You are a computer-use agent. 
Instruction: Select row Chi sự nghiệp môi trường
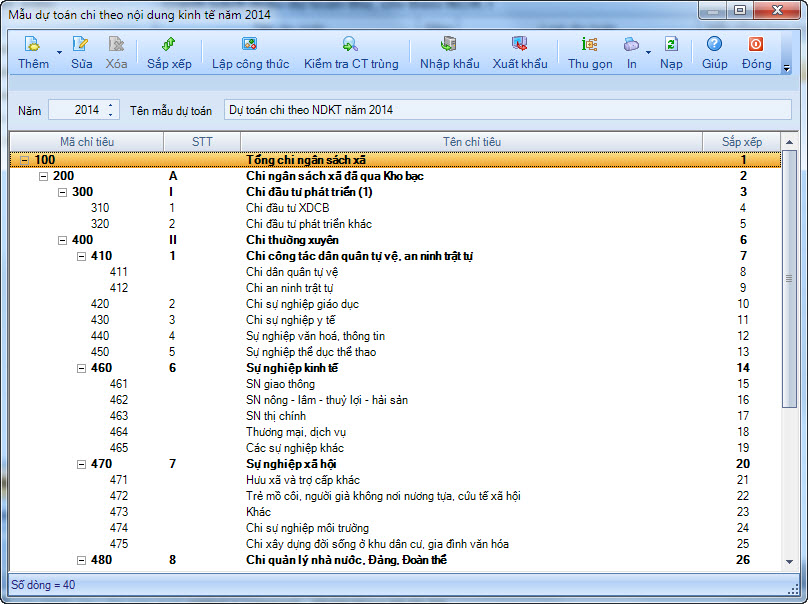[x=395, y=527]
